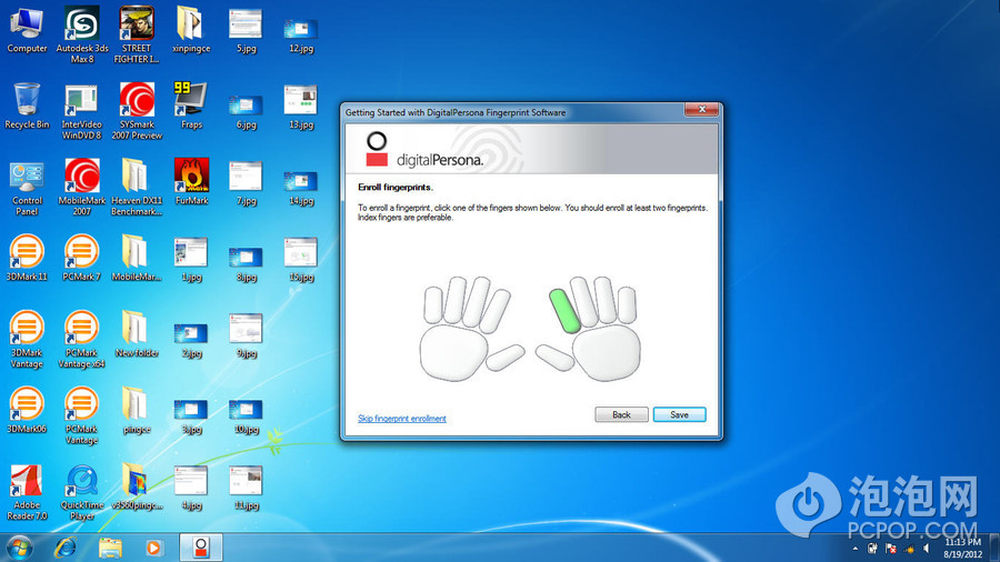Select the left hand's index finger
The height and width of the screenshot is (562, 1000).
[495, 311]
